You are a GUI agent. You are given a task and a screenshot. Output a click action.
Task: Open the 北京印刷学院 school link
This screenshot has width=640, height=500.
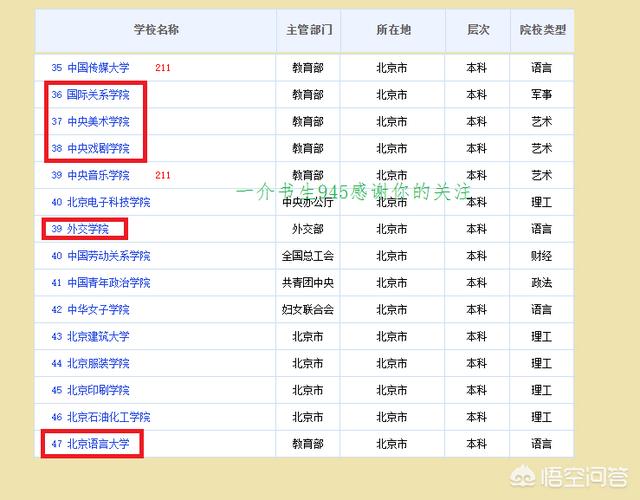coord(98,390)
